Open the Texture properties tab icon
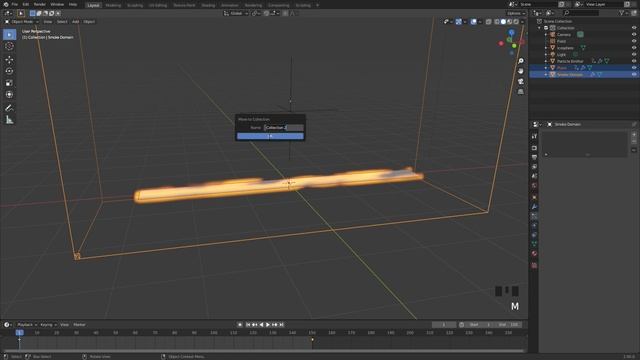 point(534,265)
